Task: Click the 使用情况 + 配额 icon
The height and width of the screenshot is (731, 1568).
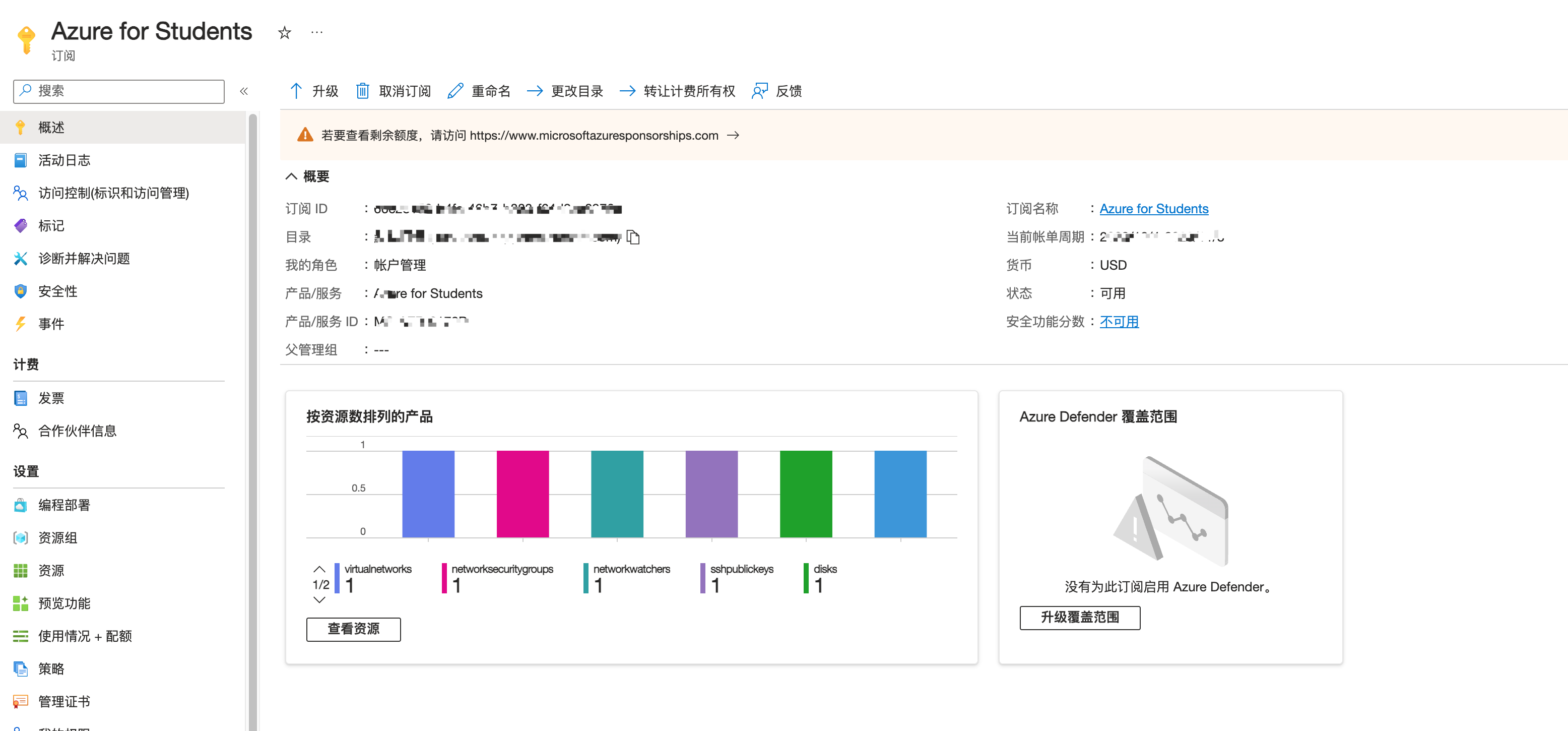Action: [21, 637]
